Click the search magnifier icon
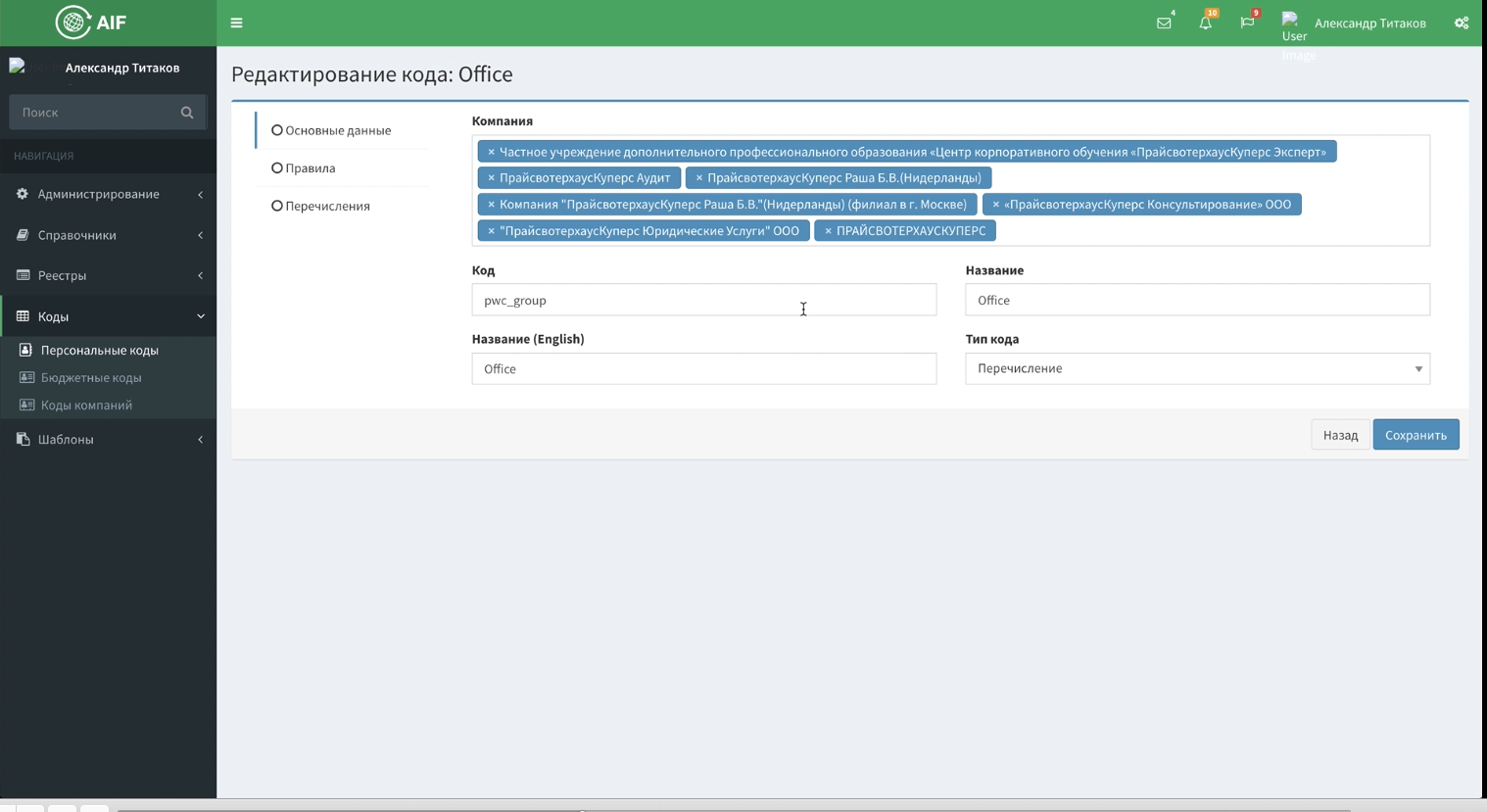 [187, 113]
